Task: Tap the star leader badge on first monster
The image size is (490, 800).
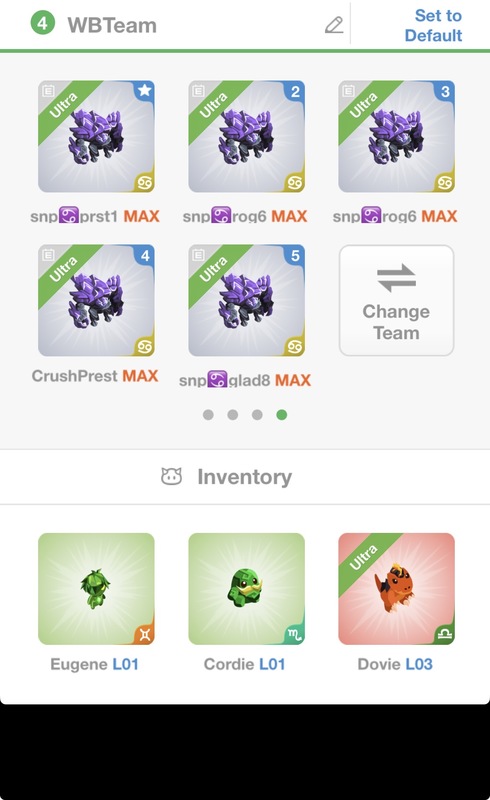Action: [x=144, y=90]
